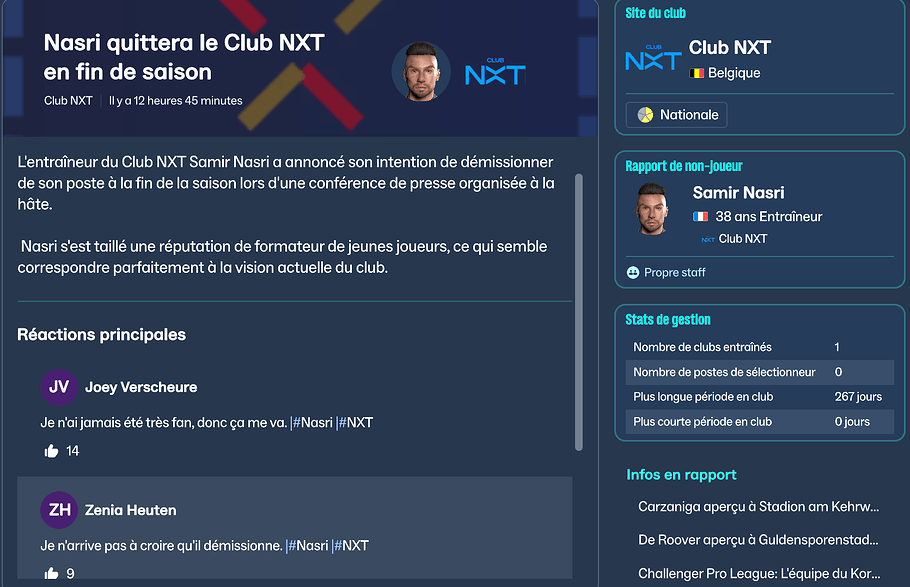The width and height of the screenshot is (910, 587).
Task: Click the thumbs-up icon under Joey Verscheure's reaction
Action: click(51, 451)
